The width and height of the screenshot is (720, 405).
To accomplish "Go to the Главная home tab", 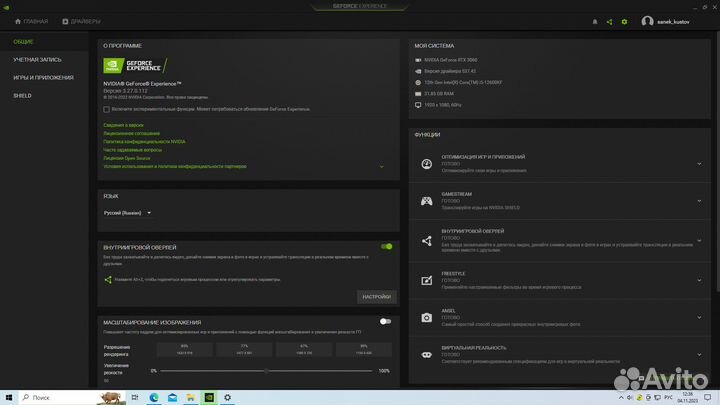I will (31, 22).
